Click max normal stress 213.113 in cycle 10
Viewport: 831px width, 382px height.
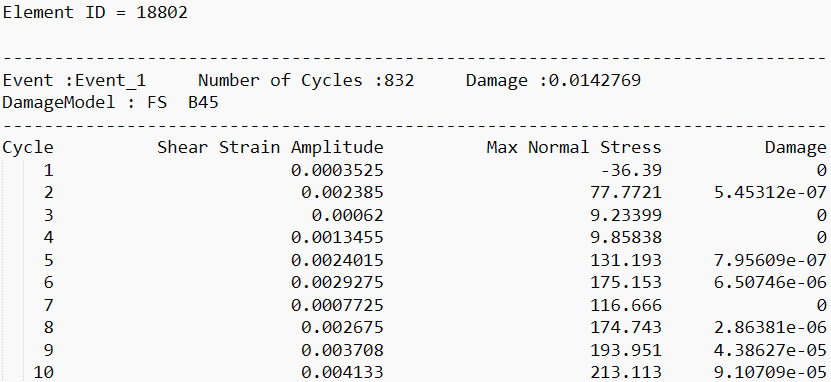626,372
